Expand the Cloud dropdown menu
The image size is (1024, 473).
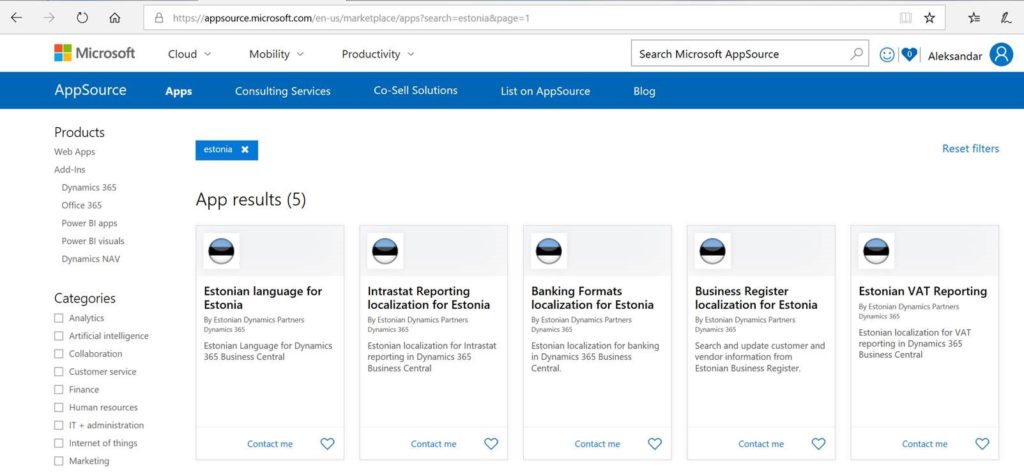[x=189, y=54]
